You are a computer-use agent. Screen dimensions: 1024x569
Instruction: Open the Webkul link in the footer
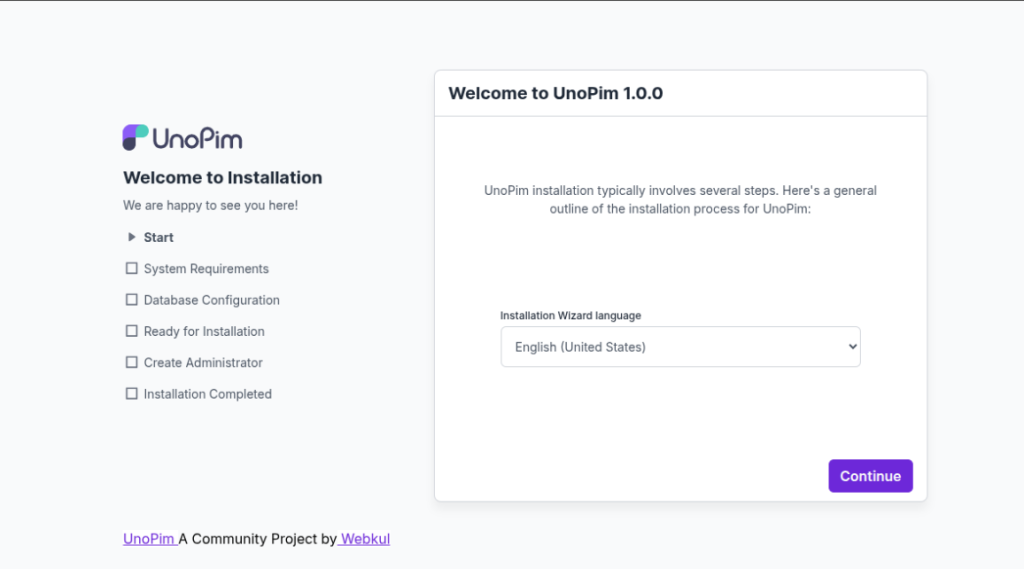point(365,539)
